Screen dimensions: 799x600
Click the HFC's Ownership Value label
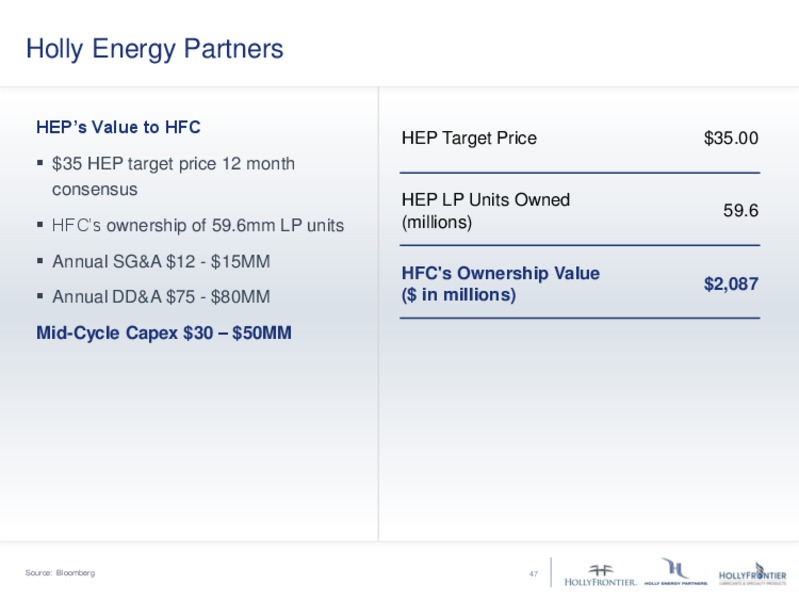(x=500, y=283)
